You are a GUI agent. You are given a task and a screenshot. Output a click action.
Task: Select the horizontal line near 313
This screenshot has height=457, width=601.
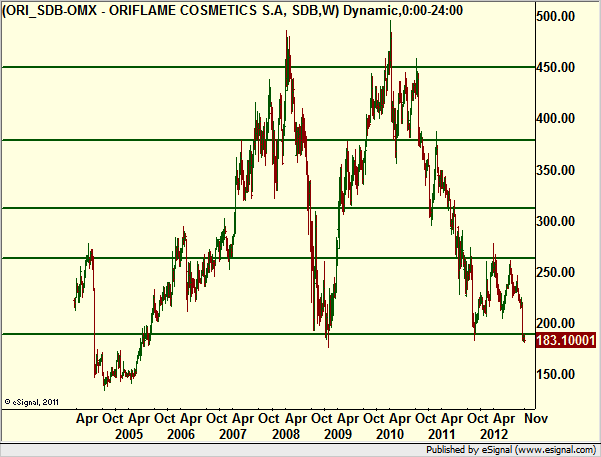click(268, 208)
